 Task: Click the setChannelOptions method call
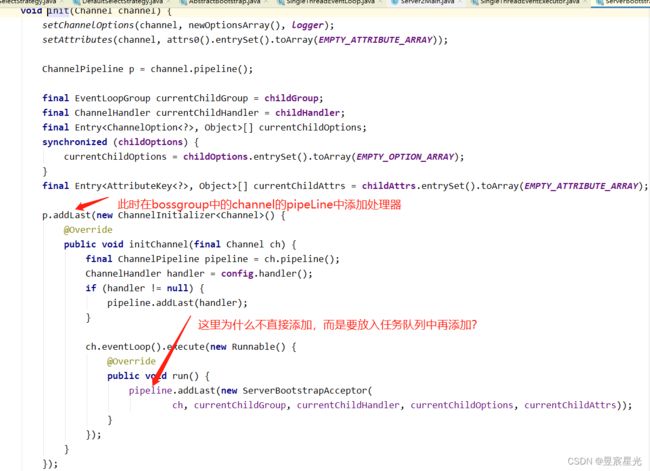coord(88,25)
